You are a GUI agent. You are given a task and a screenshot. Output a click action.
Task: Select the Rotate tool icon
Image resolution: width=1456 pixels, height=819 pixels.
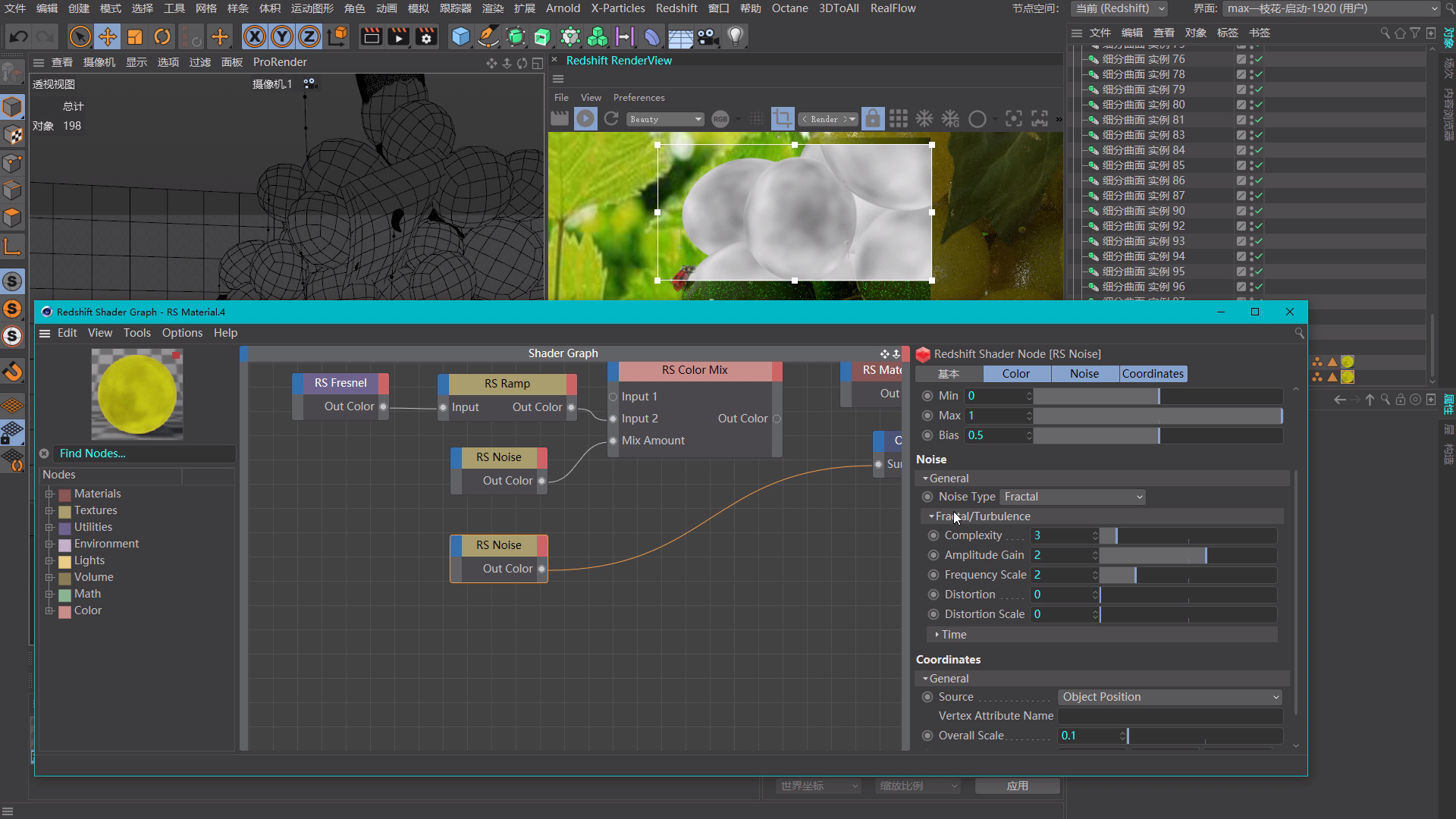tap(162, 36)
